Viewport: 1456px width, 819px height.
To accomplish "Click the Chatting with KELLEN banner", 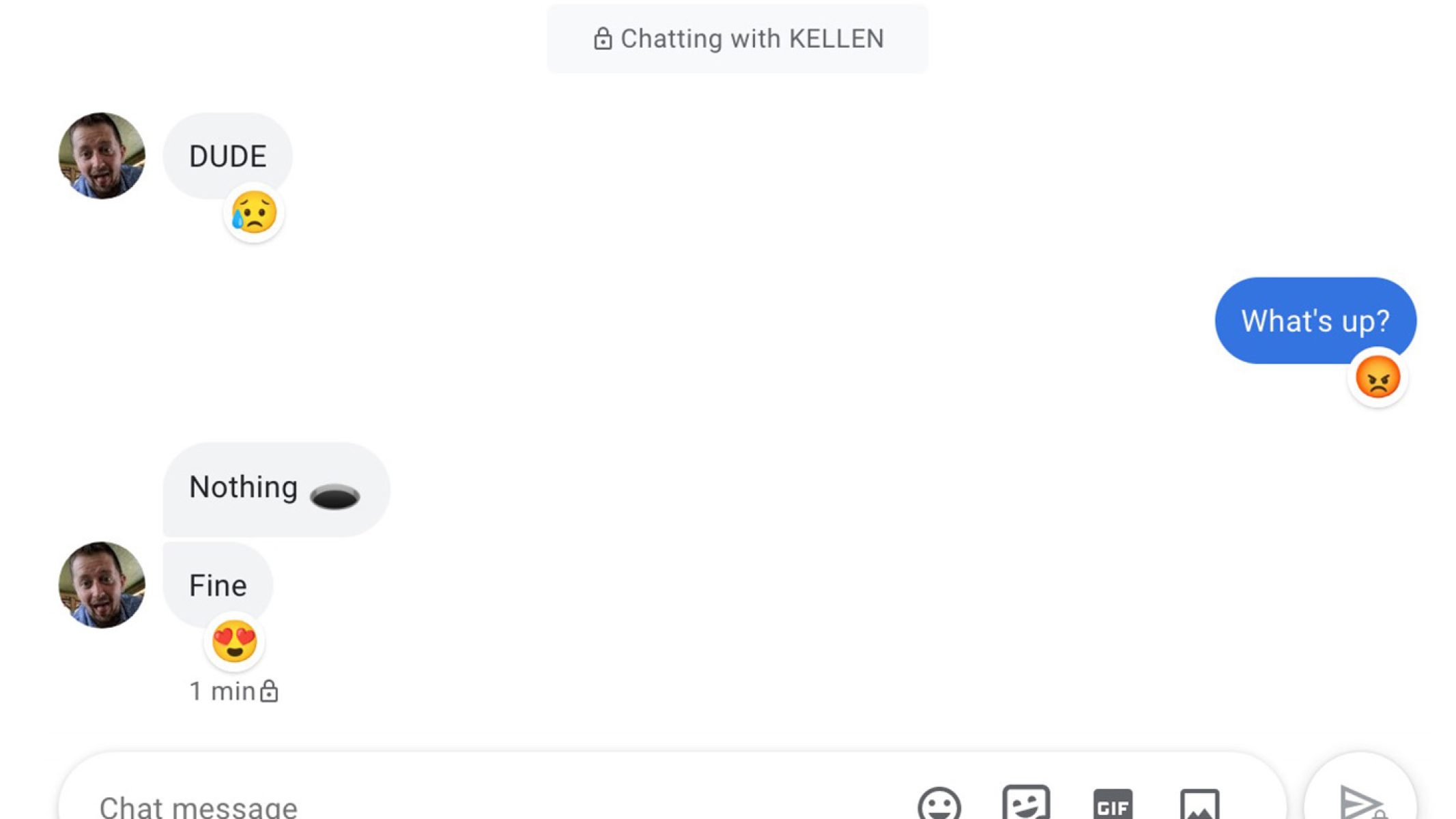I will [737, 39].
